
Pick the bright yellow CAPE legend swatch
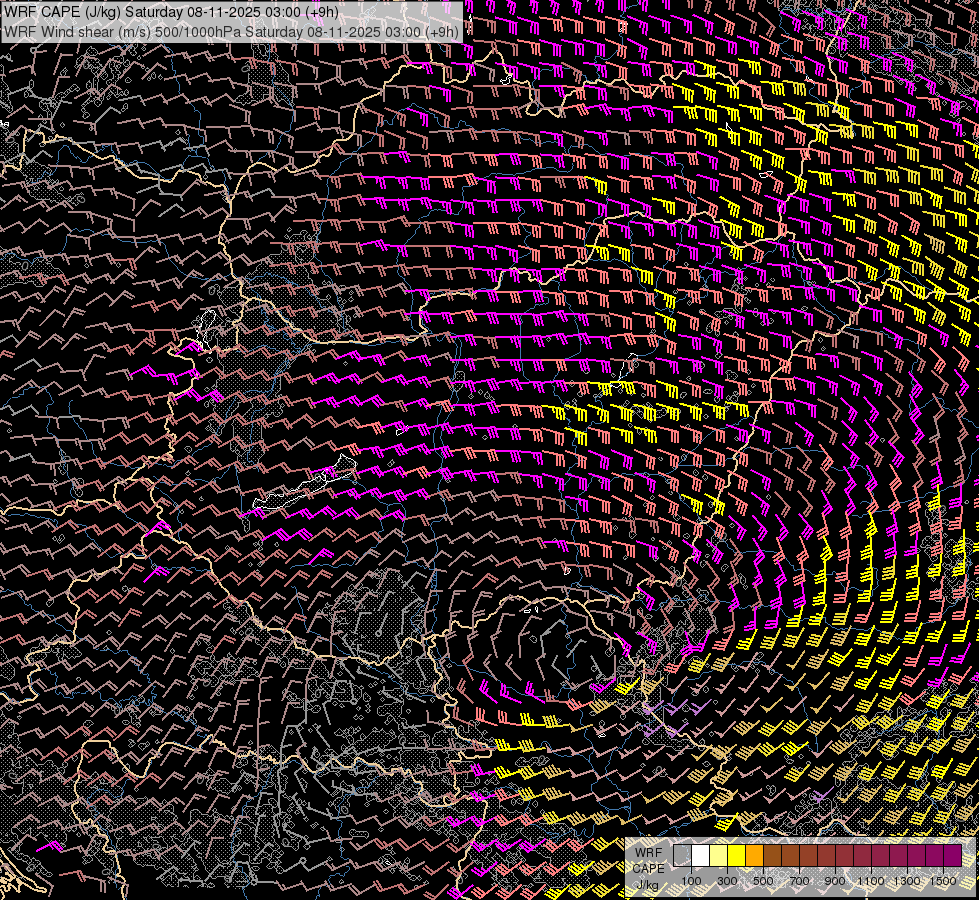736,855
